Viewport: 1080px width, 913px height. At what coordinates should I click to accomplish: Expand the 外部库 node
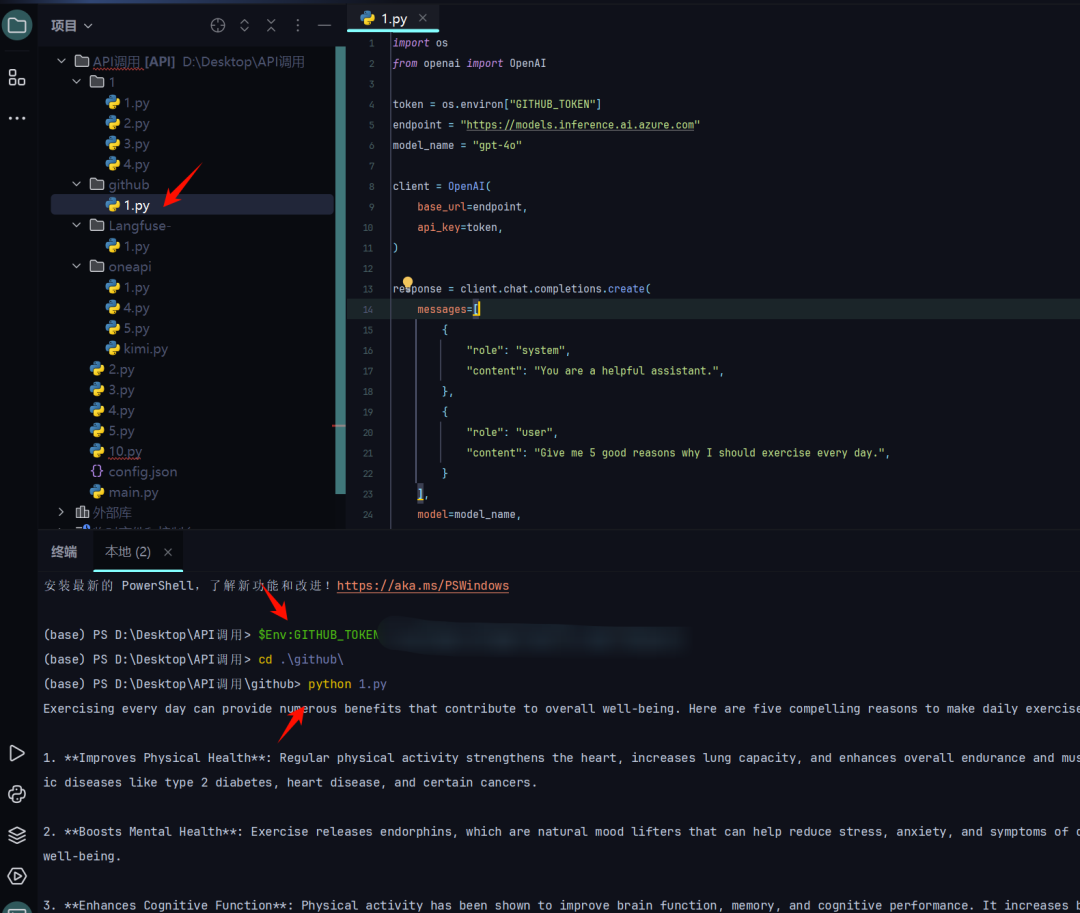point(62,513)
